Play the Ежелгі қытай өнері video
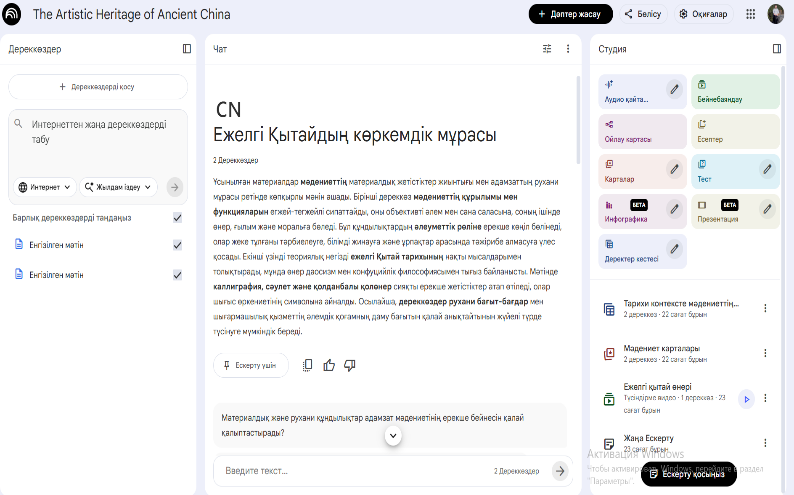The width and height of the screenshot is (794, 495). (746, 399)
